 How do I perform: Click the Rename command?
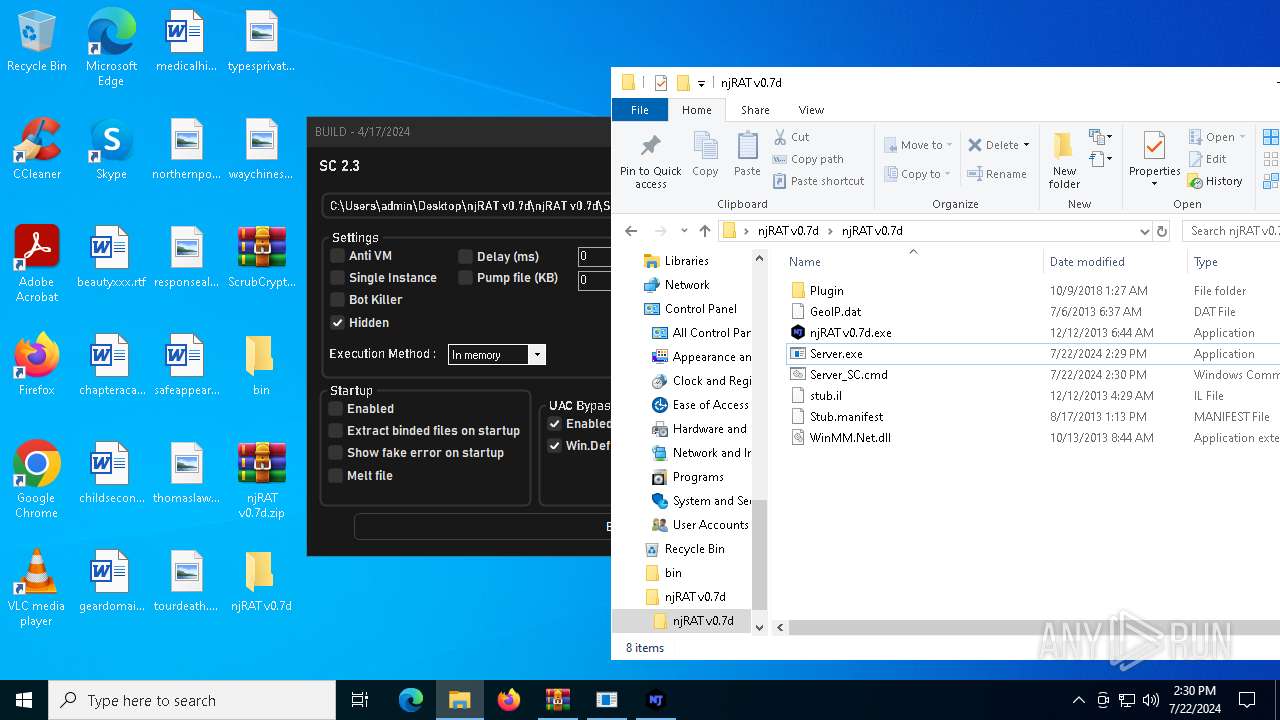(997, 174)
